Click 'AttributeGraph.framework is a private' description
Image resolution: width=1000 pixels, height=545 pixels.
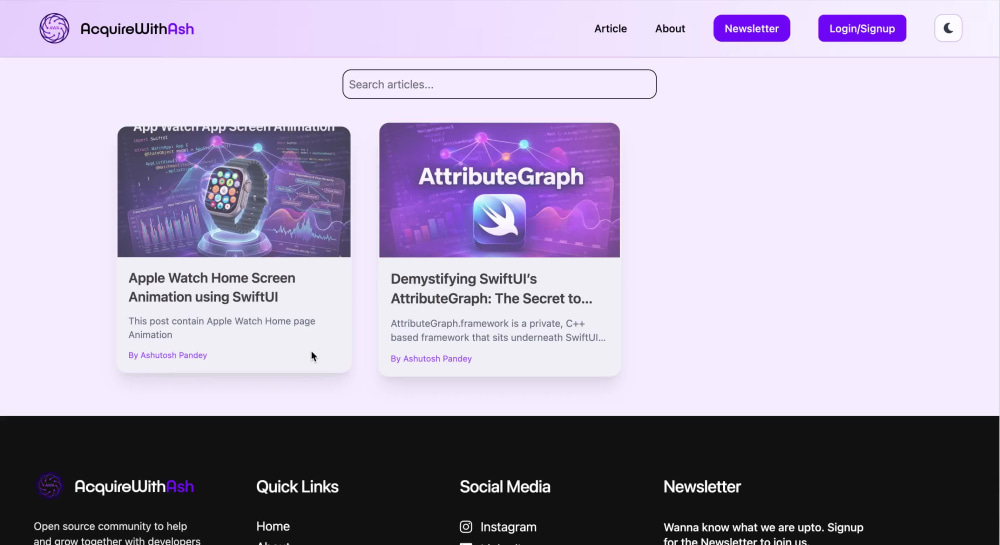tap(498, 330)
